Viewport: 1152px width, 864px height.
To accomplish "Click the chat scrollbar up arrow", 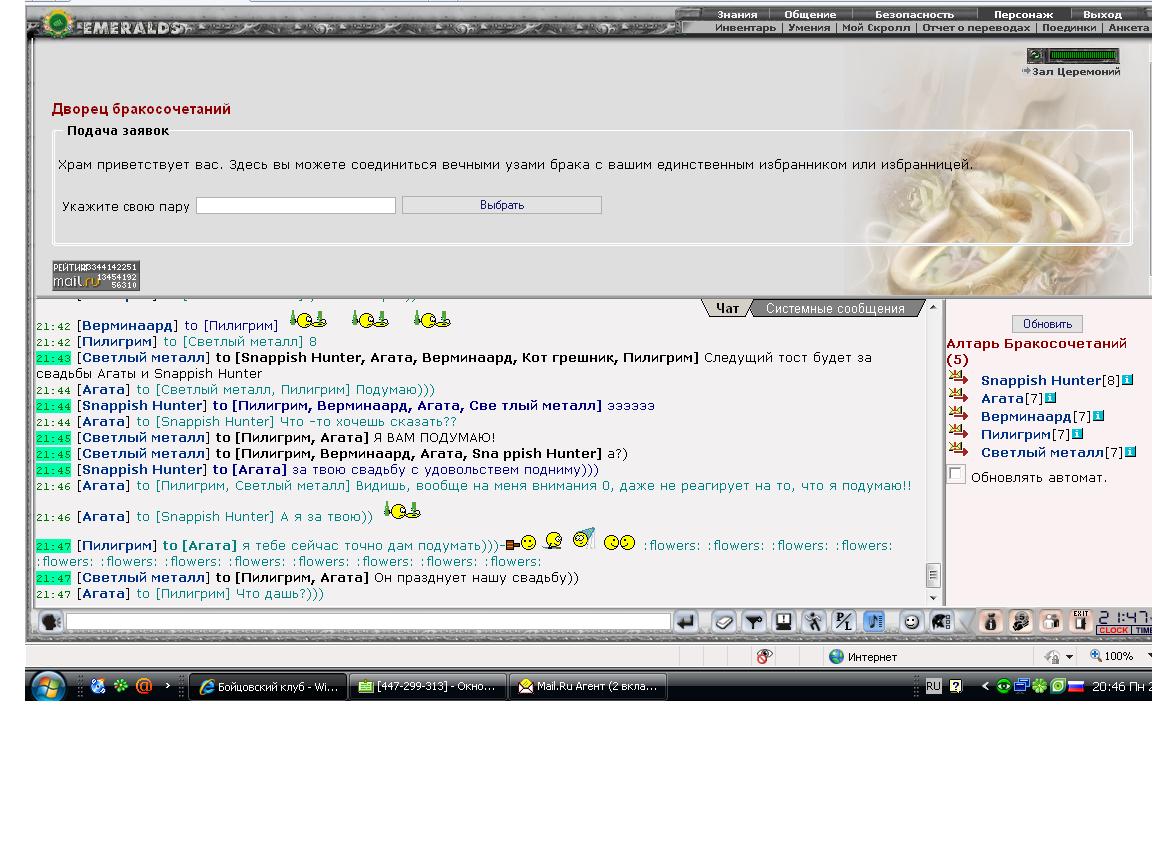I will (933, 307).
